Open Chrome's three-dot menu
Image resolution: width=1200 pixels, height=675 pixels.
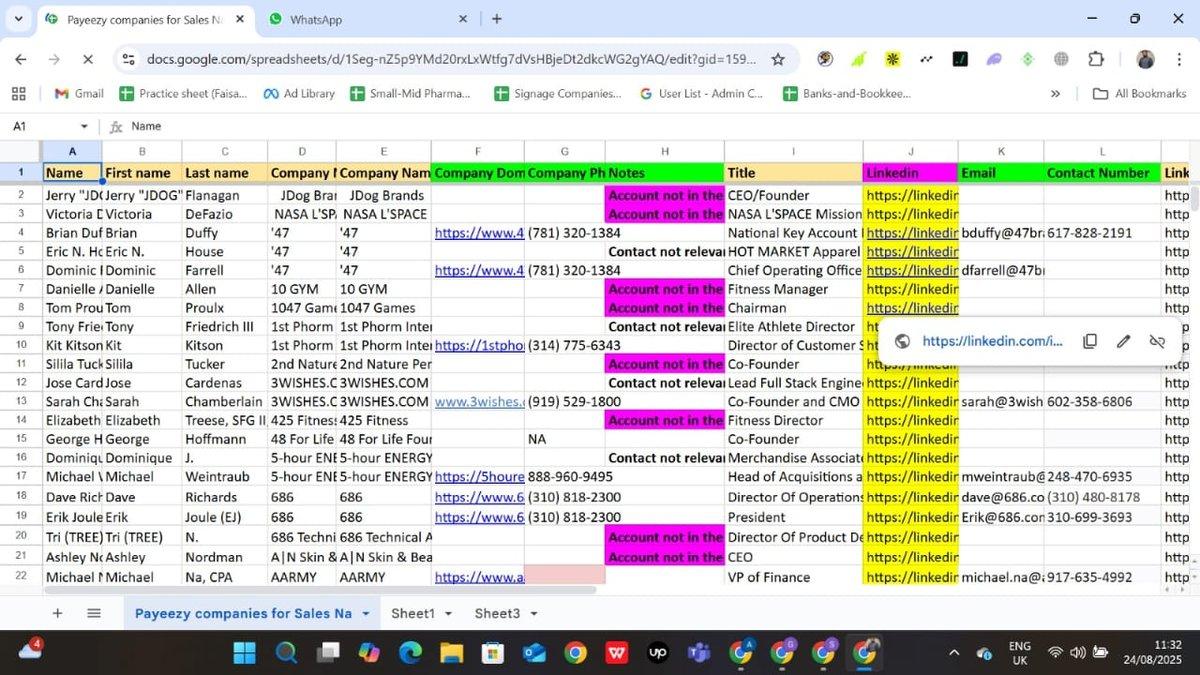pos(1177,59)
